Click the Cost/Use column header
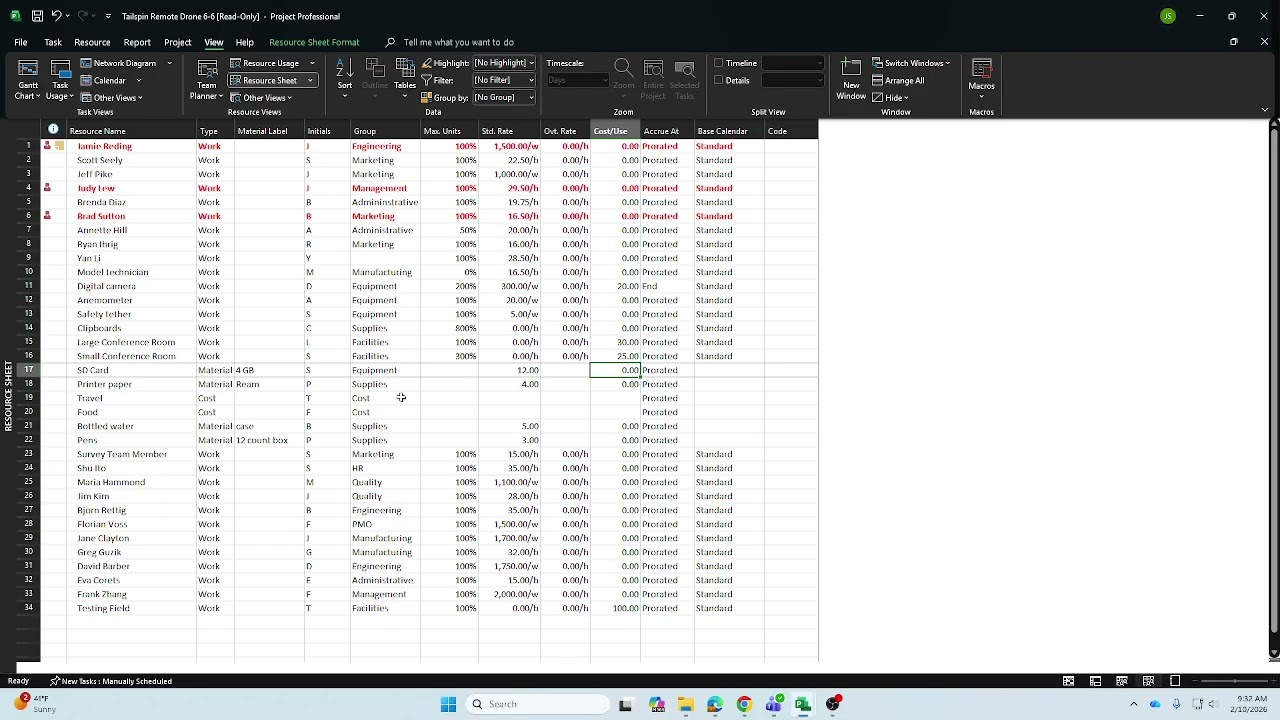This screenshot has width=1280, height=720. (615, 131)
